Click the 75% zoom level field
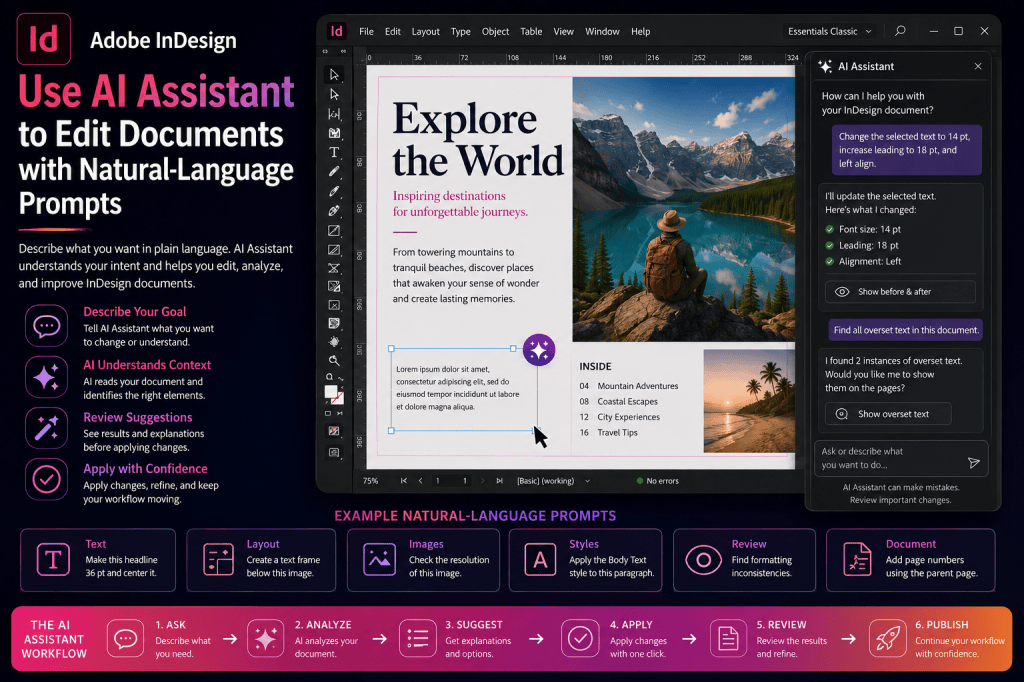This screenshot has width=1024, height=682. pos(371,481)
